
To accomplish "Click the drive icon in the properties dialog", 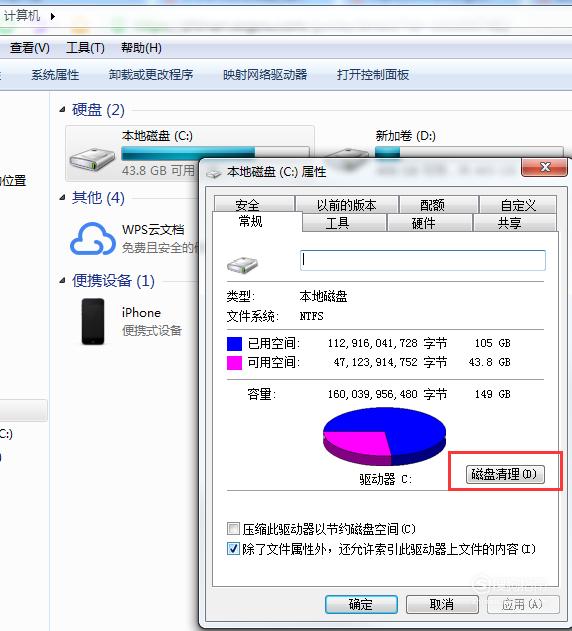I will coord(242,265).
